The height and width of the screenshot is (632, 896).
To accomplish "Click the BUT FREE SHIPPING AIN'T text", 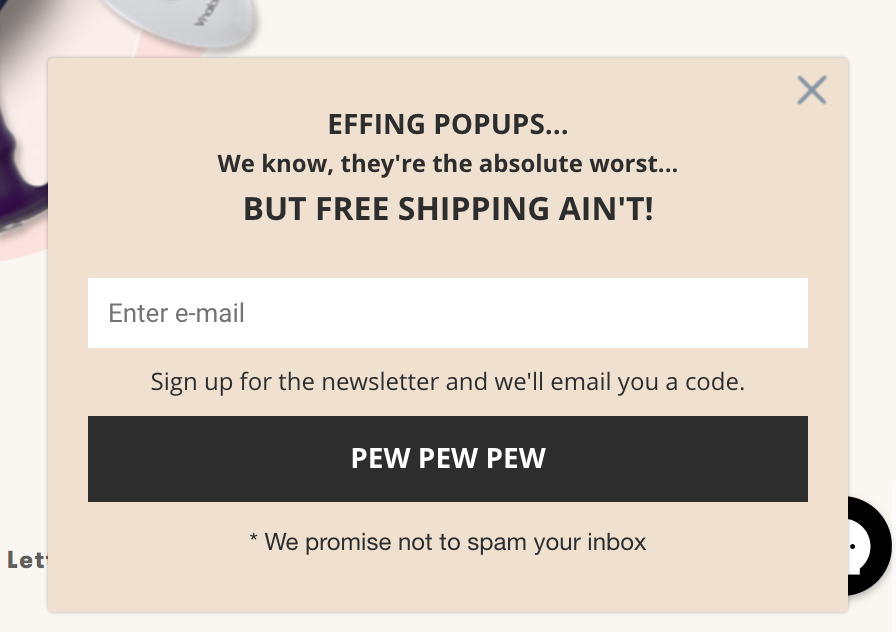I will tap(448, 208).
